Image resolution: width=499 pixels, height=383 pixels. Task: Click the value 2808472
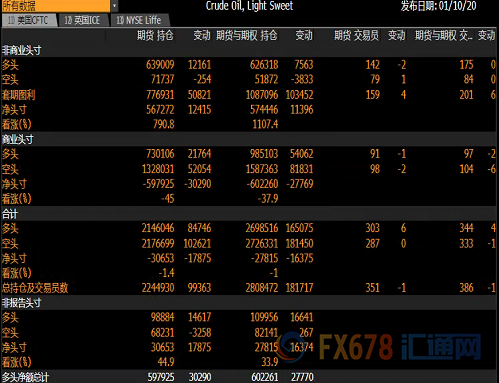click(262, 288)
